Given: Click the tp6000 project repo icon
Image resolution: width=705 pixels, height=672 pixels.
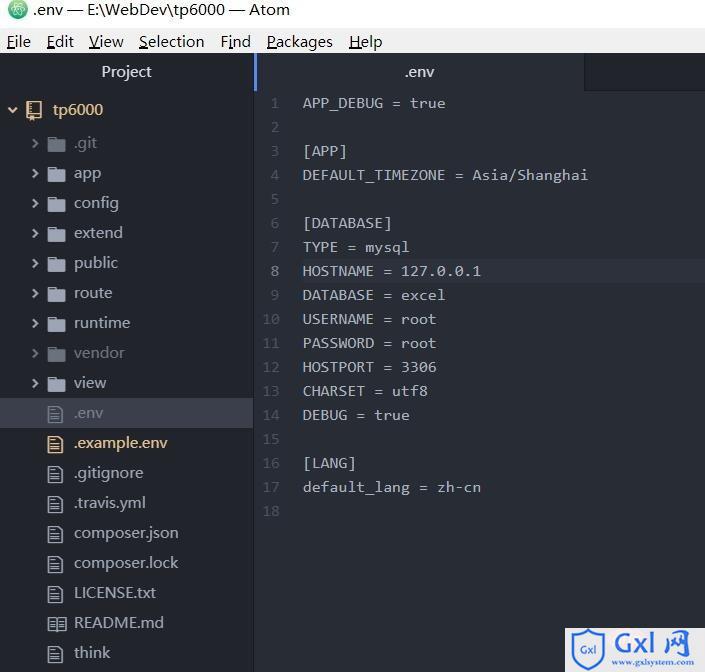Looking at the screenshot, I should [34, 110].
